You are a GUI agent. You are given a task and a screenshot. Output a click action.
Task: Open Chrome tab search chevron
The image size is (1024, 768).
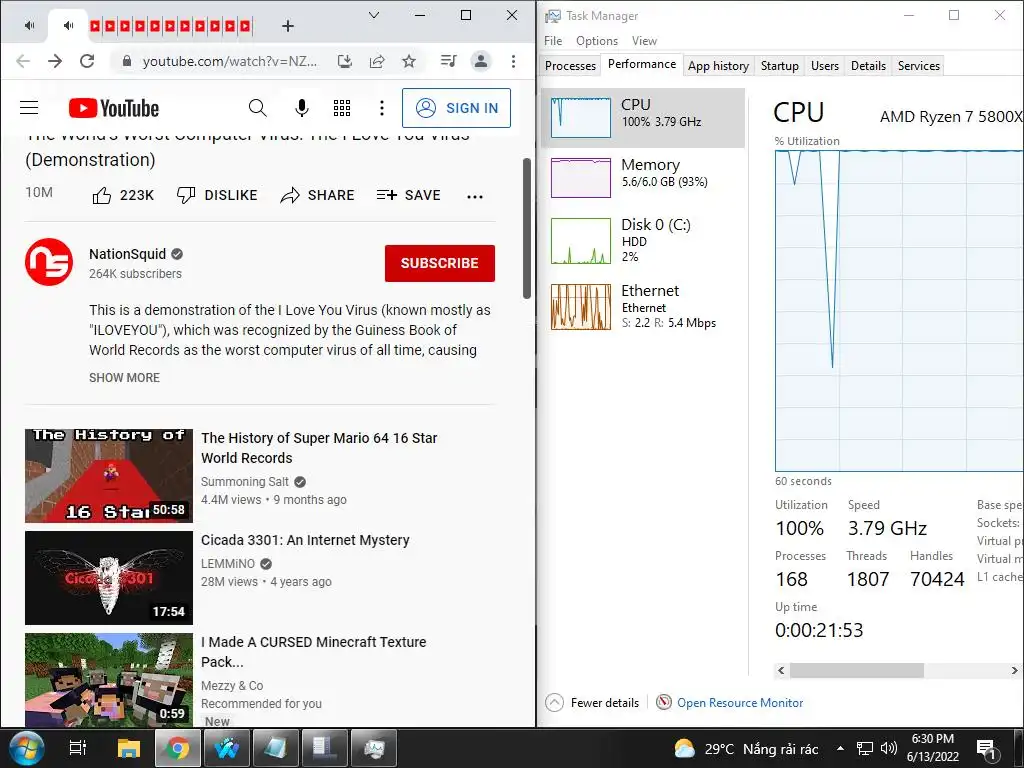(x=374, y=15)
